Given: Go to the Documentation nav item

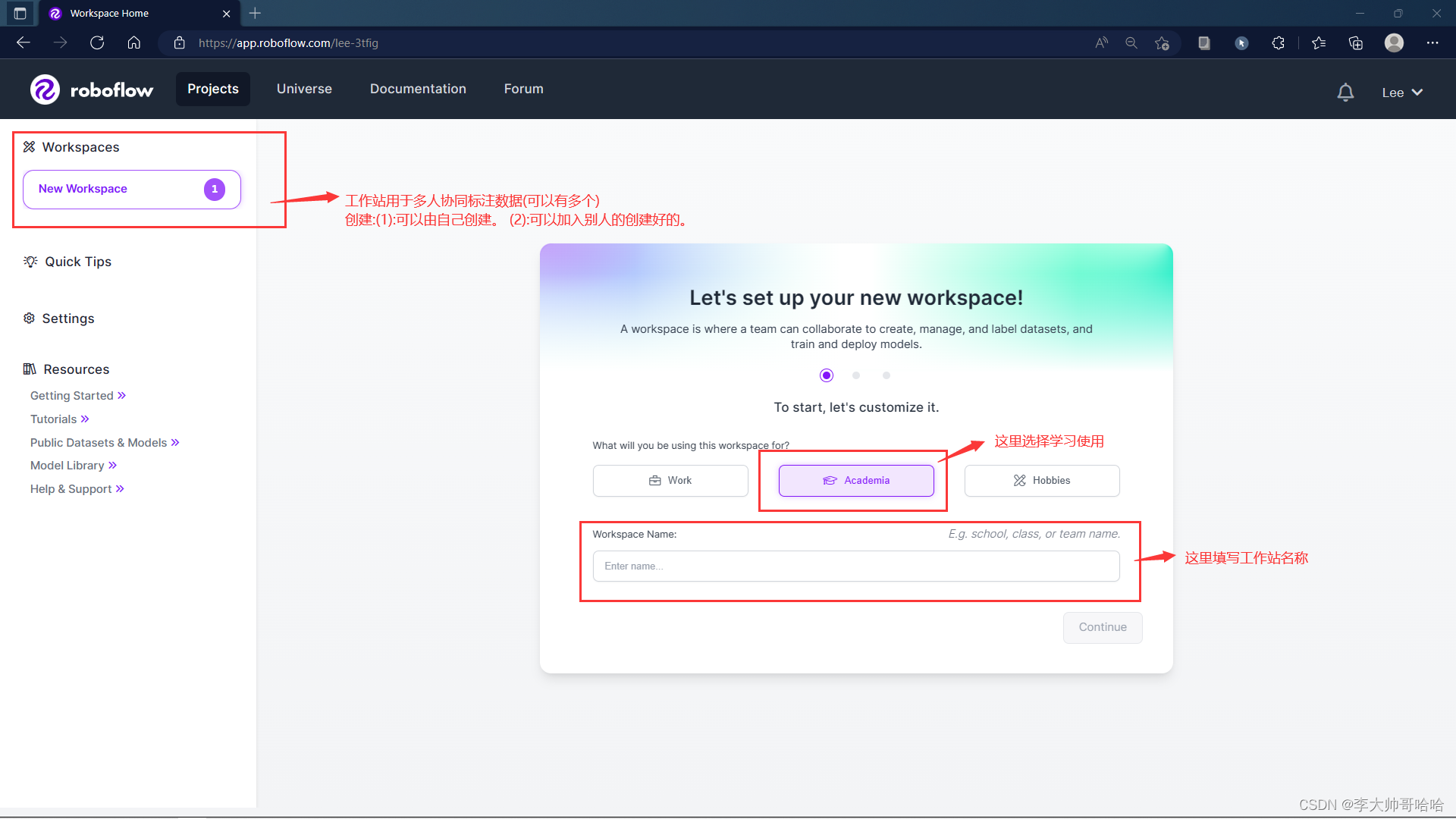Looking at the screenshot, I should tap(418, 89).
